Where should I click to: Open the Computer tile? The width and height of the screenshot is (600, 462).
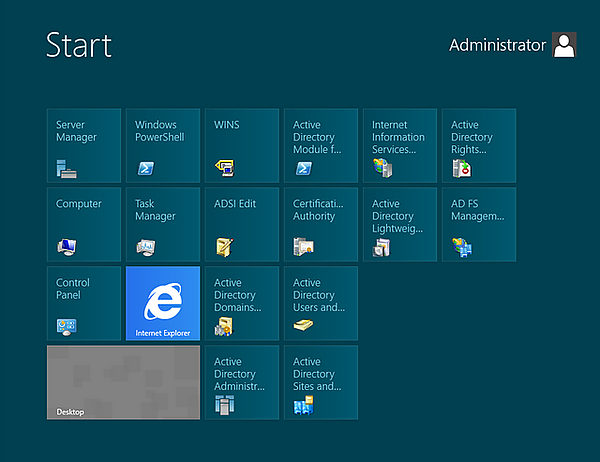(84, 224)
